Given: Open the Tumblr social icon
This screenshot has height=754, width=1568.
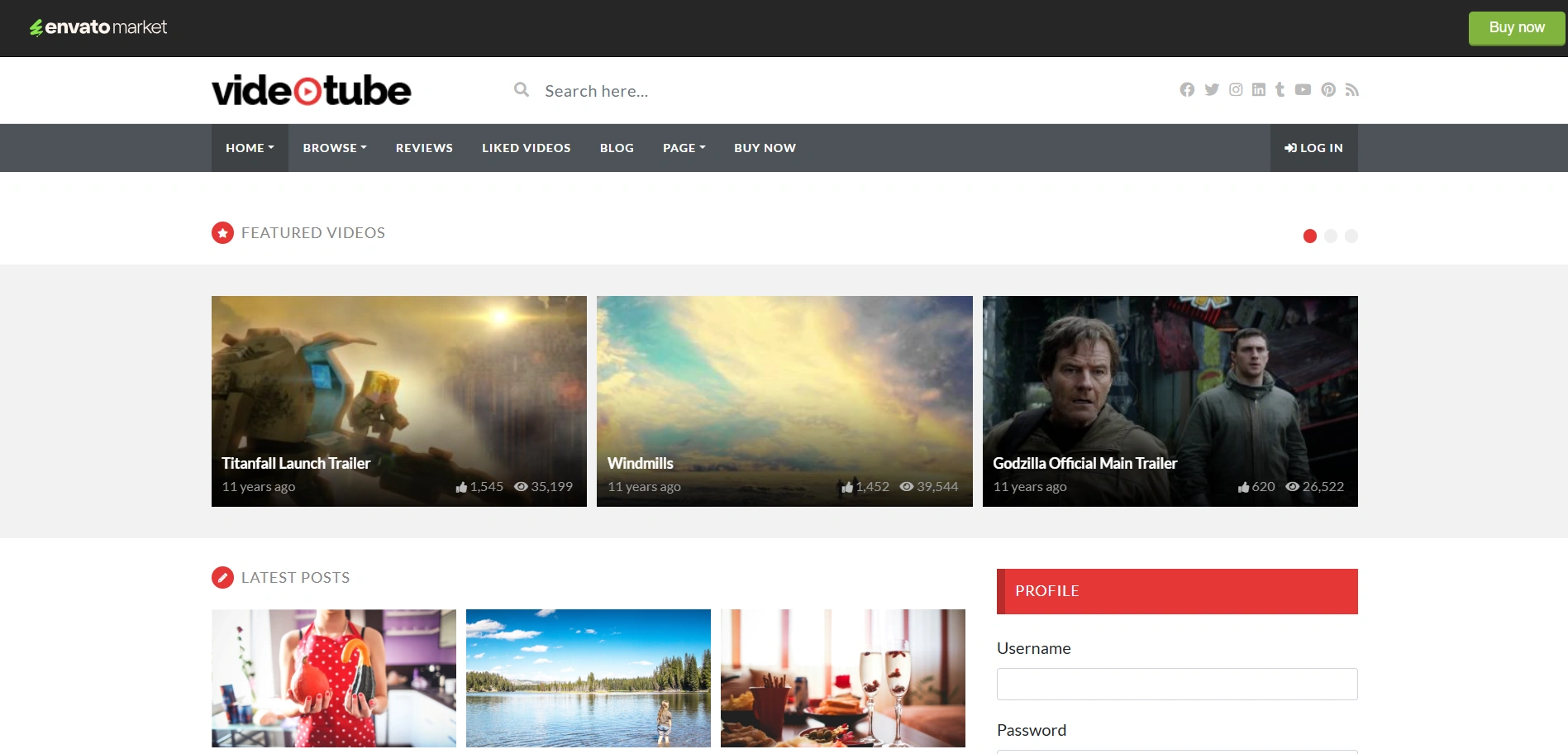Looking at the screenshot, I should pos(1280,89).
